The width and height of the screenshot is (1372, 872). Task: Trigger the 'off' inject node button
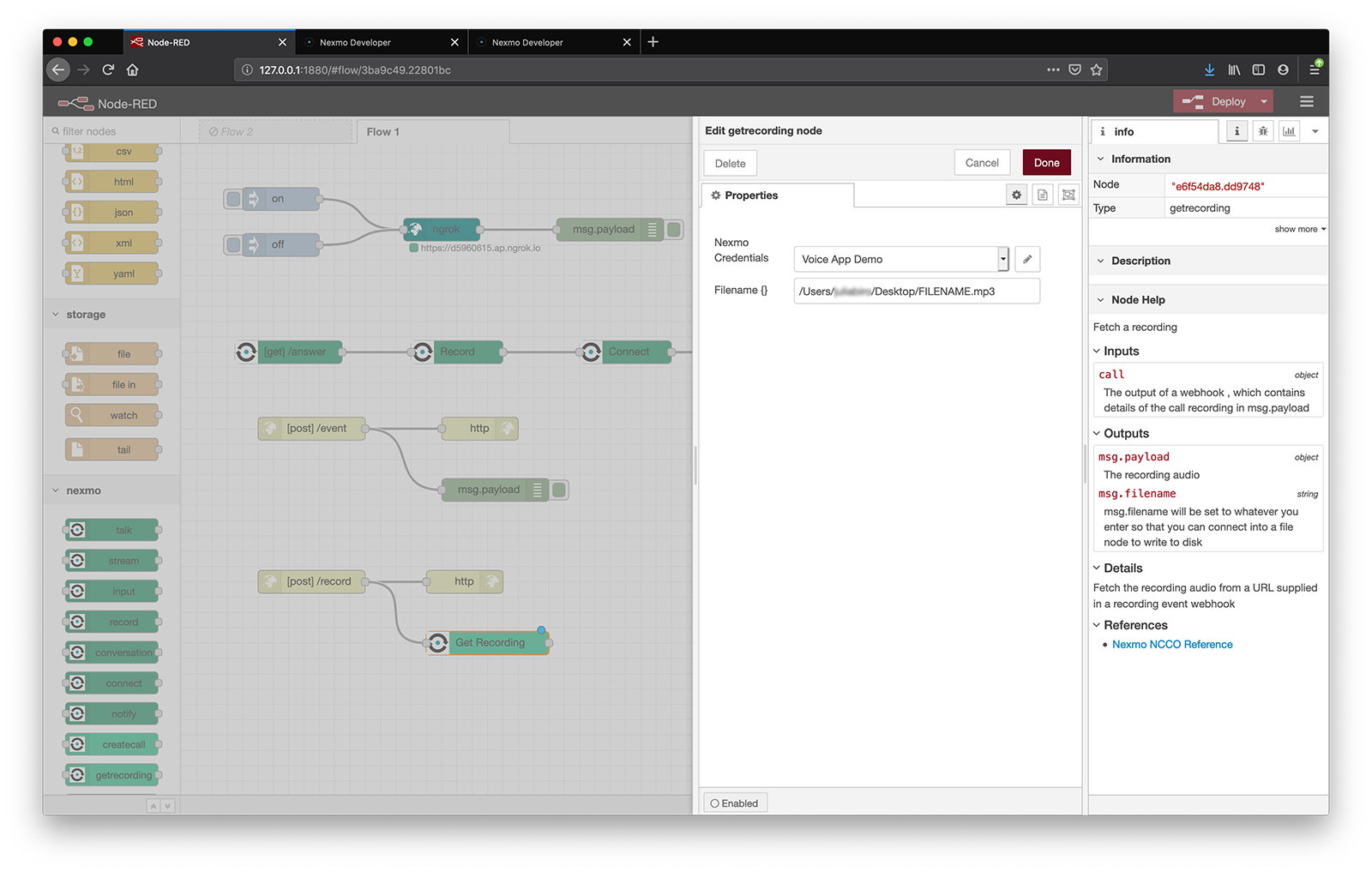point(232,244)
